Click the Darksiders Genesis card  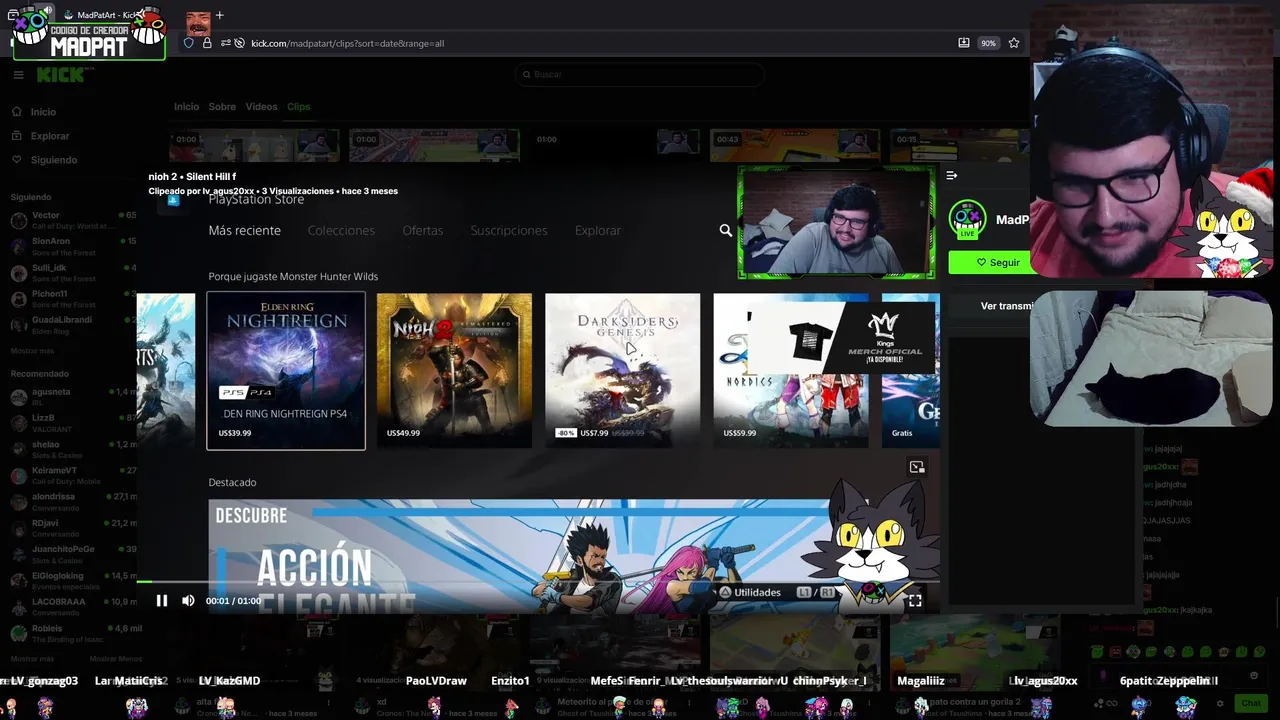[x=622, y=371]
